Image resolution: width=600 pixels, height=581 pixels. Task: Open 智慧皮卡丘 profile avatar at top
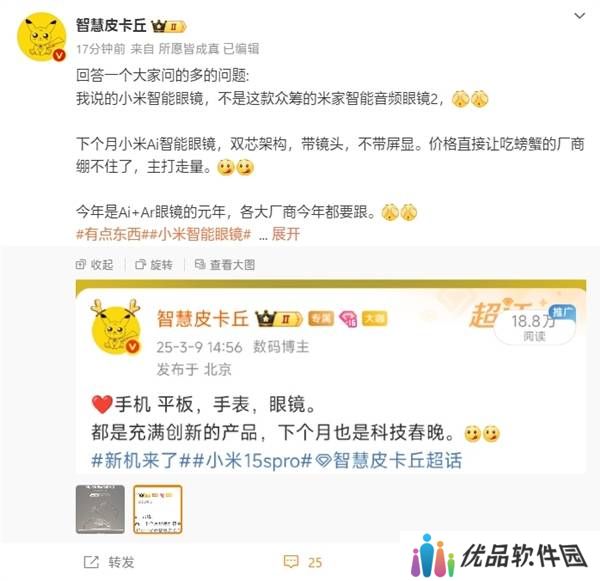point(41,37)
